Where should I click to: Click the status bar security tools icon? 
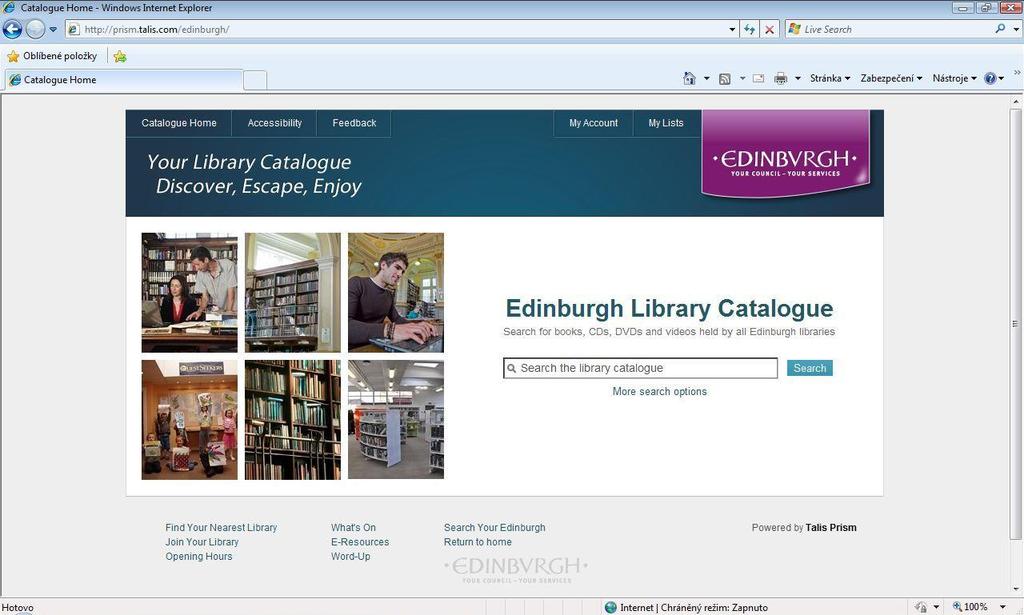pos(921,607)
